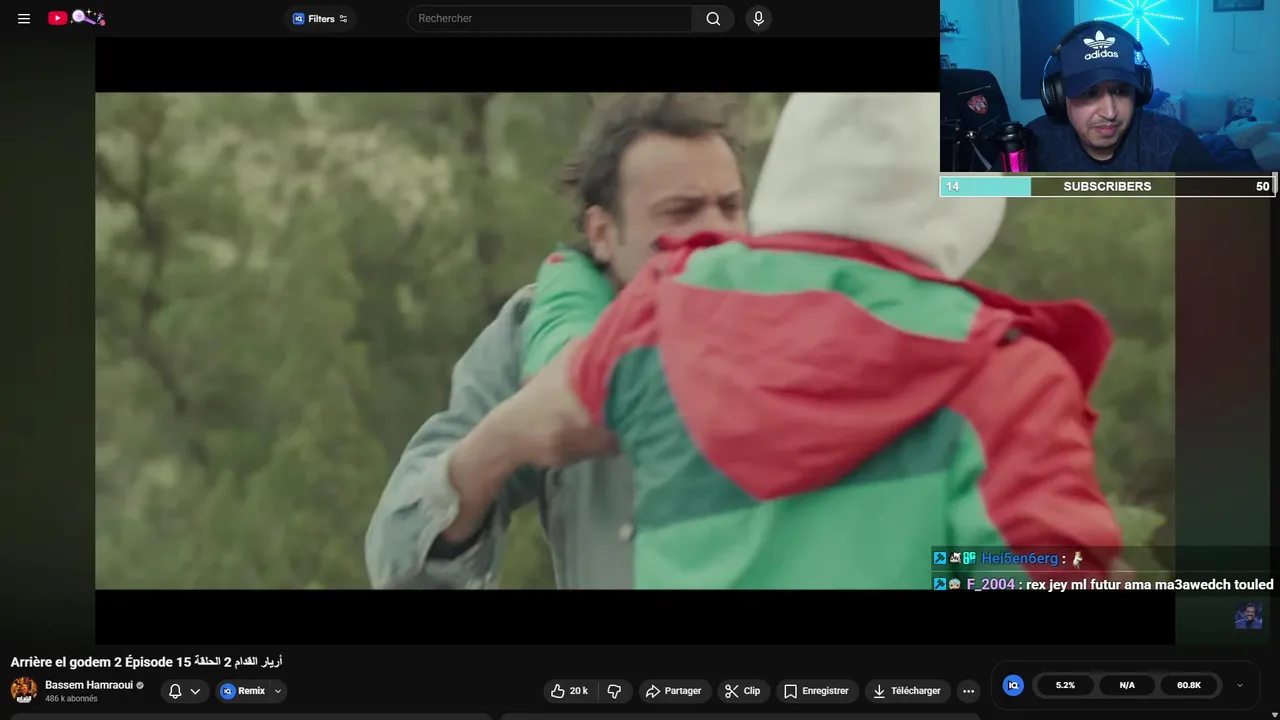Open the IQ Filters button
Screen dimensions: 1280x720
point(320,18)
